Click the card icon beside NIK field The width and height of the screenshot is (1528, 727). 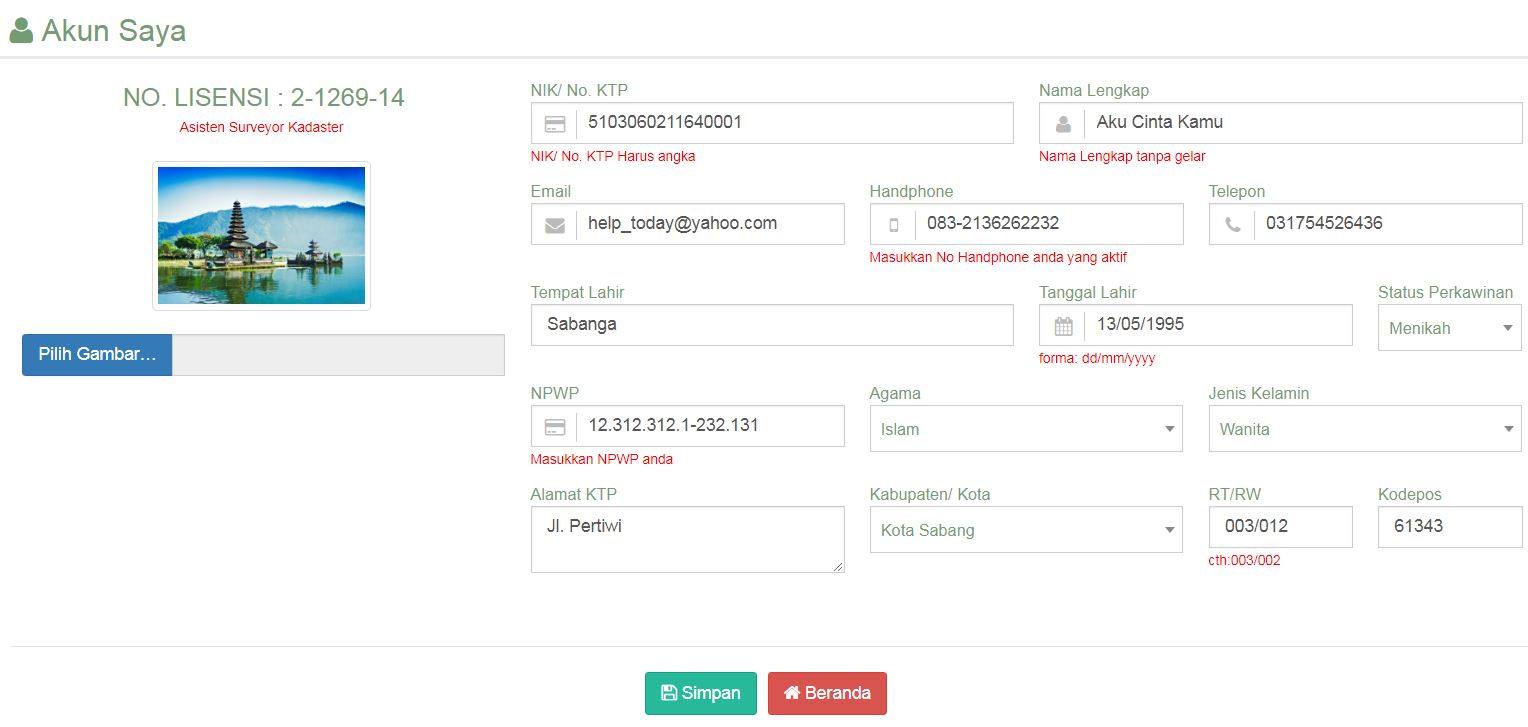click(x=554, y=124)
